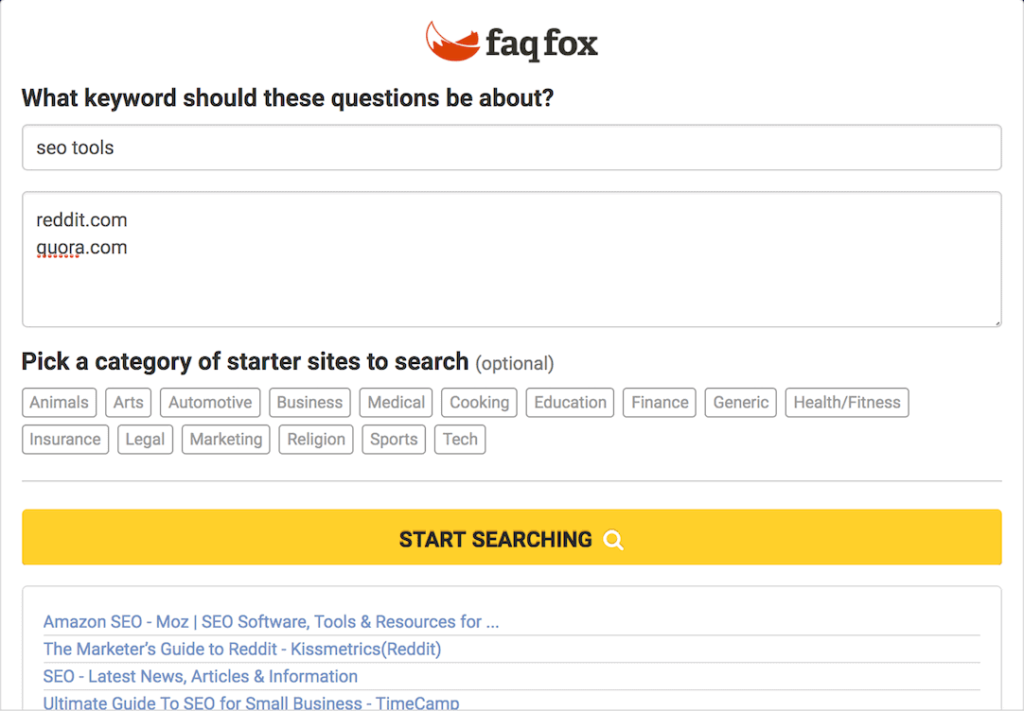This screenshot has width=1024, height=711.
Task: Select the Tech category tag
Action: click(460, 439)
